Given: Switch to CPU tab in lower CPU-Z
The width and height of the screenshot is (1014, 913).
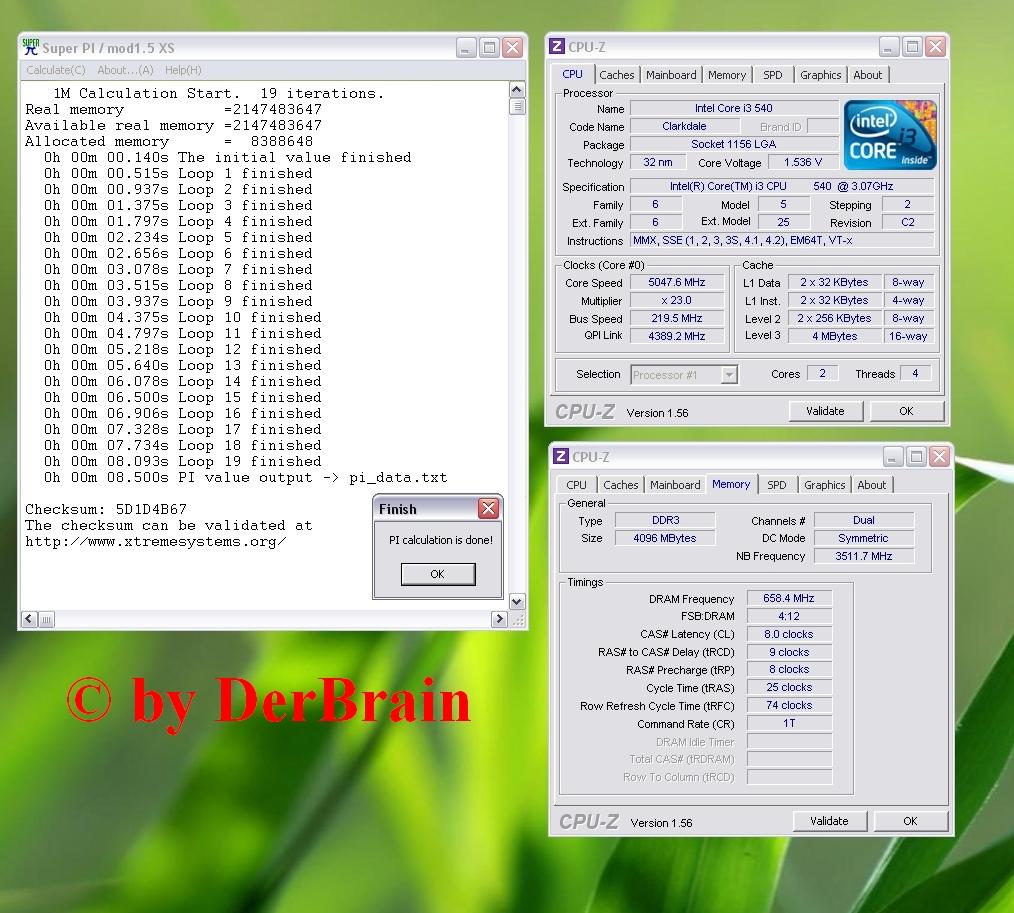Looking at the screenshot, I should pyautogui.click(x=576, y=485).
